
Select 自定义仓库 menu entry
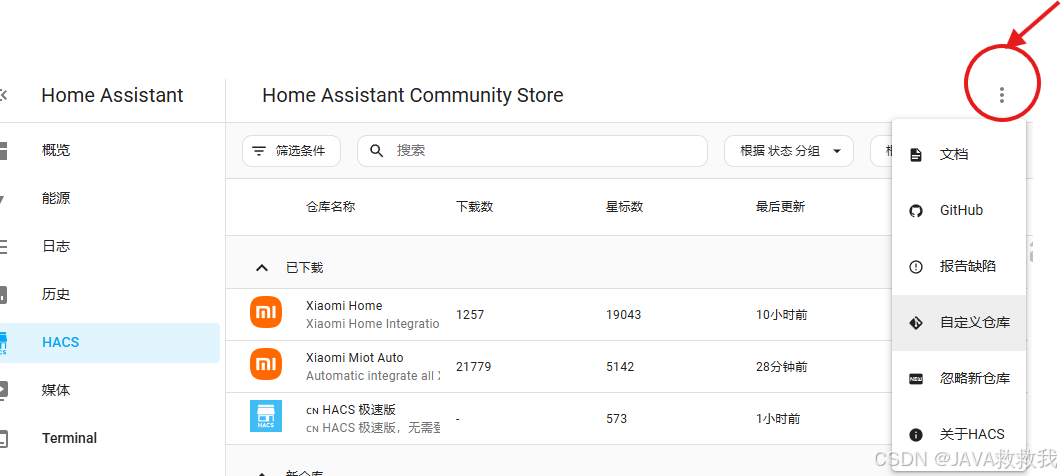tap(959, 323)
